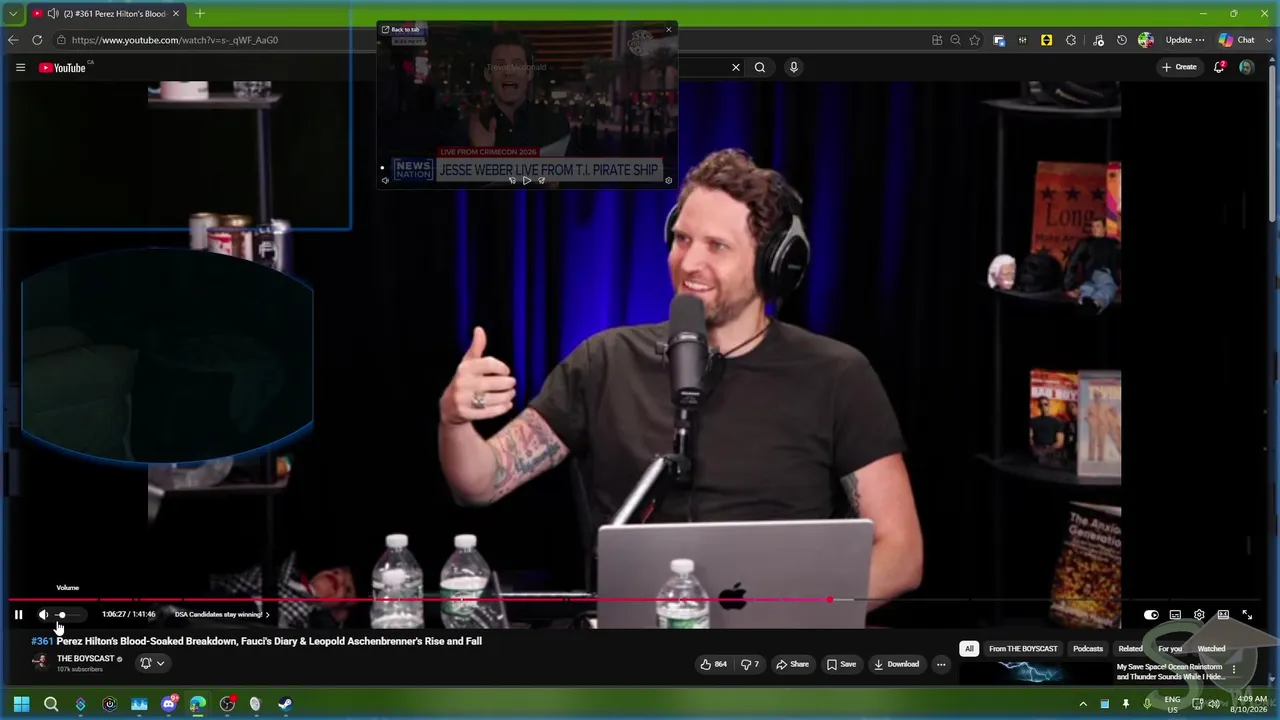
Task: Bookmark this page with the star
Action: [974, 40]
